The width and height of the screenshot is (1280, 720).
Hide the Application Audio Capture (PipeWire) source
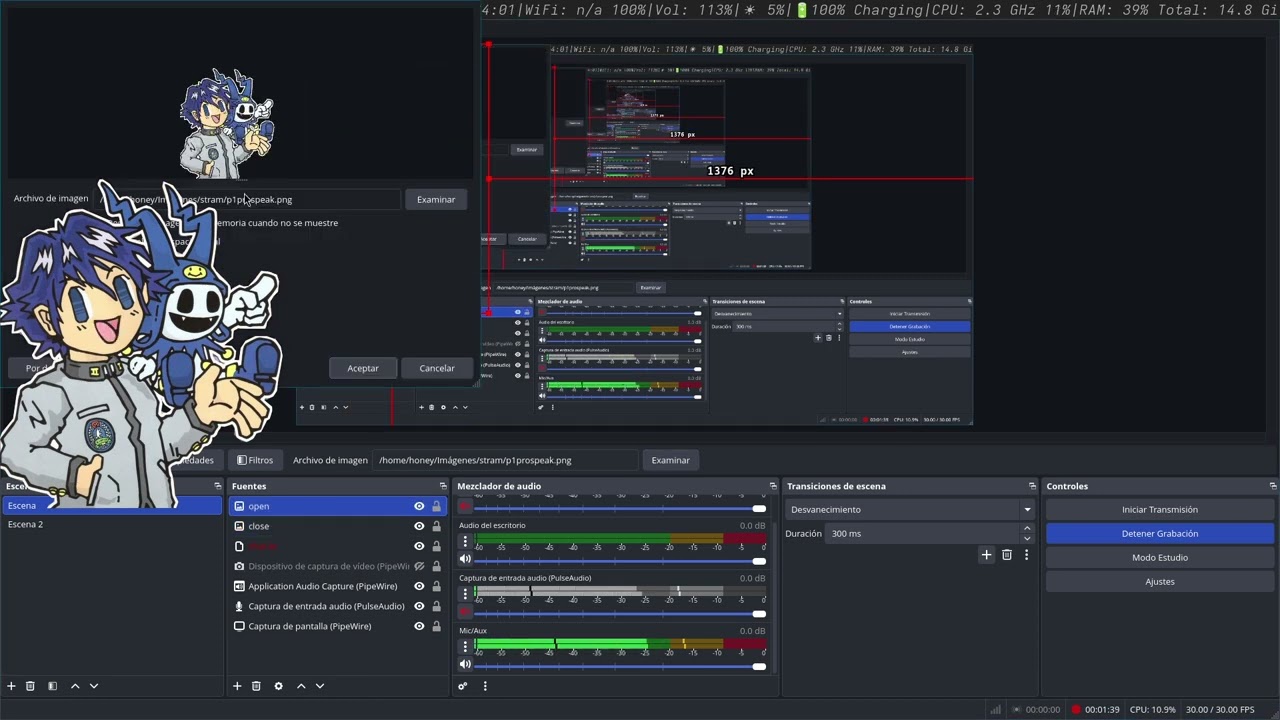pyautogui.click(x=419, y=586)
